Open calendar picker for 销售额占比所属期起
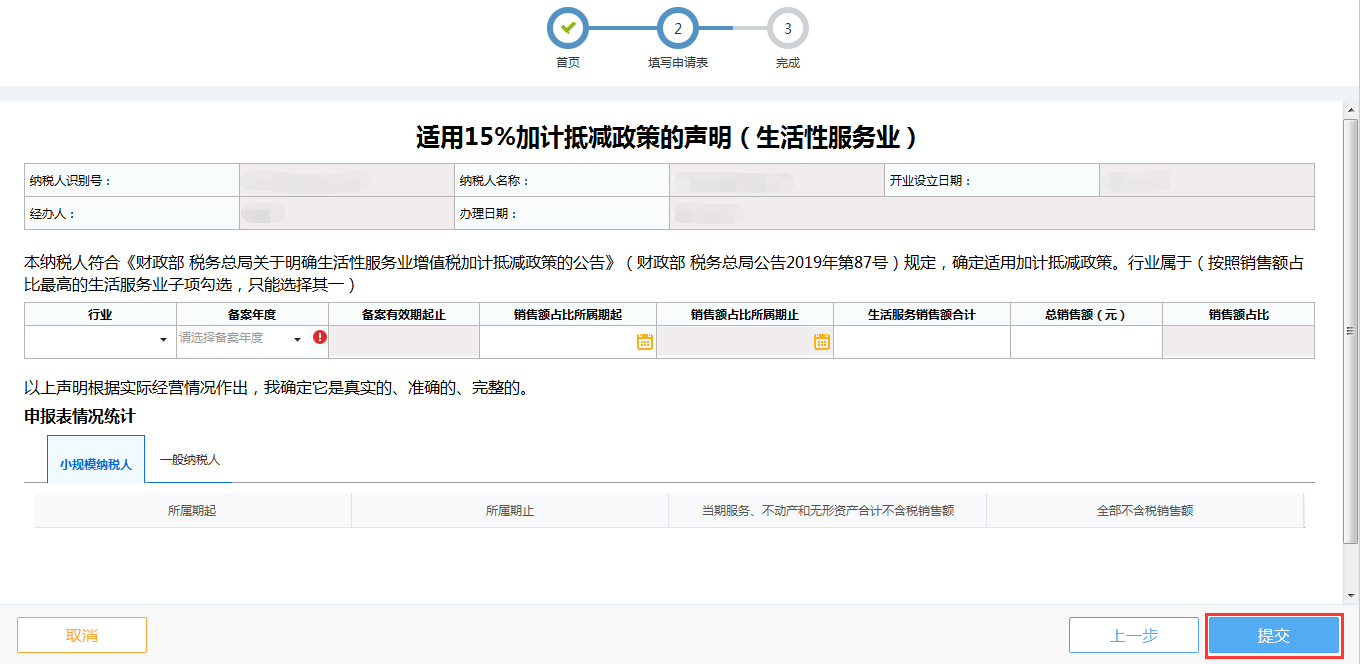This screenshot has width=1360, height=664. coord(645,342)
